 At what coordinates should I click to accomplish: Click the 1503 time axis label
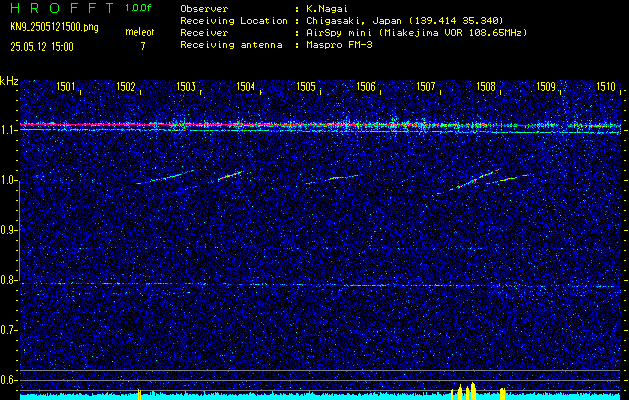(x=186, y=86)
